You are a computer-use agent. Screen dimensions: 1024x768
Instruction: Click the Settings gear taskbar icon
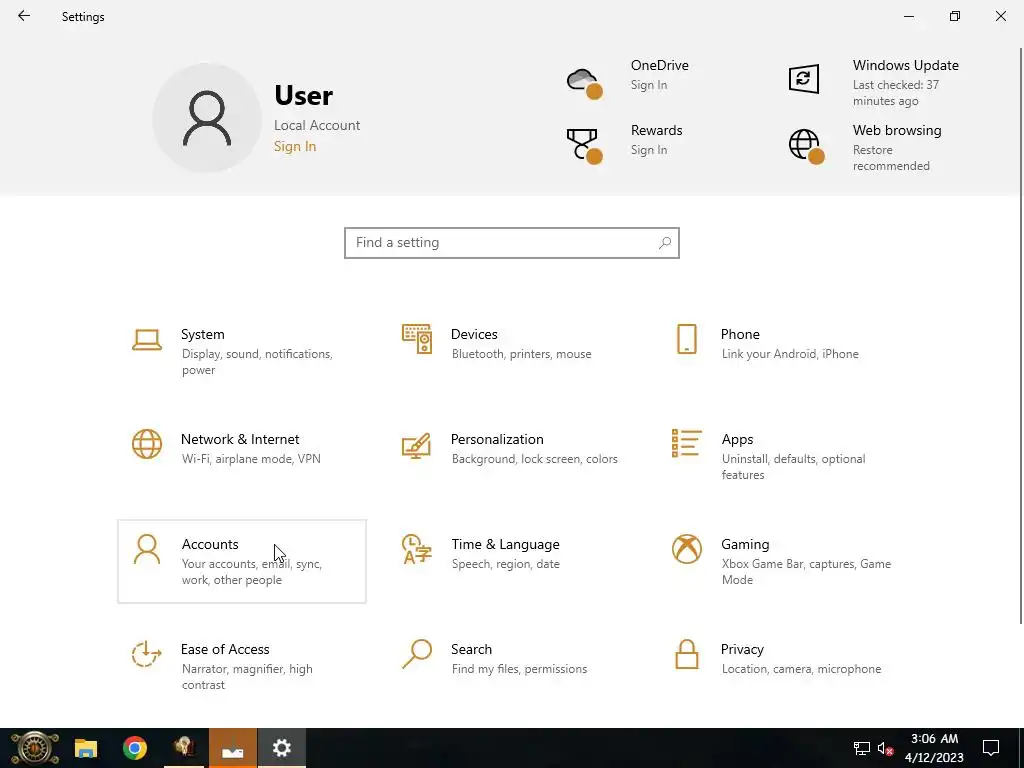(281, 748)
